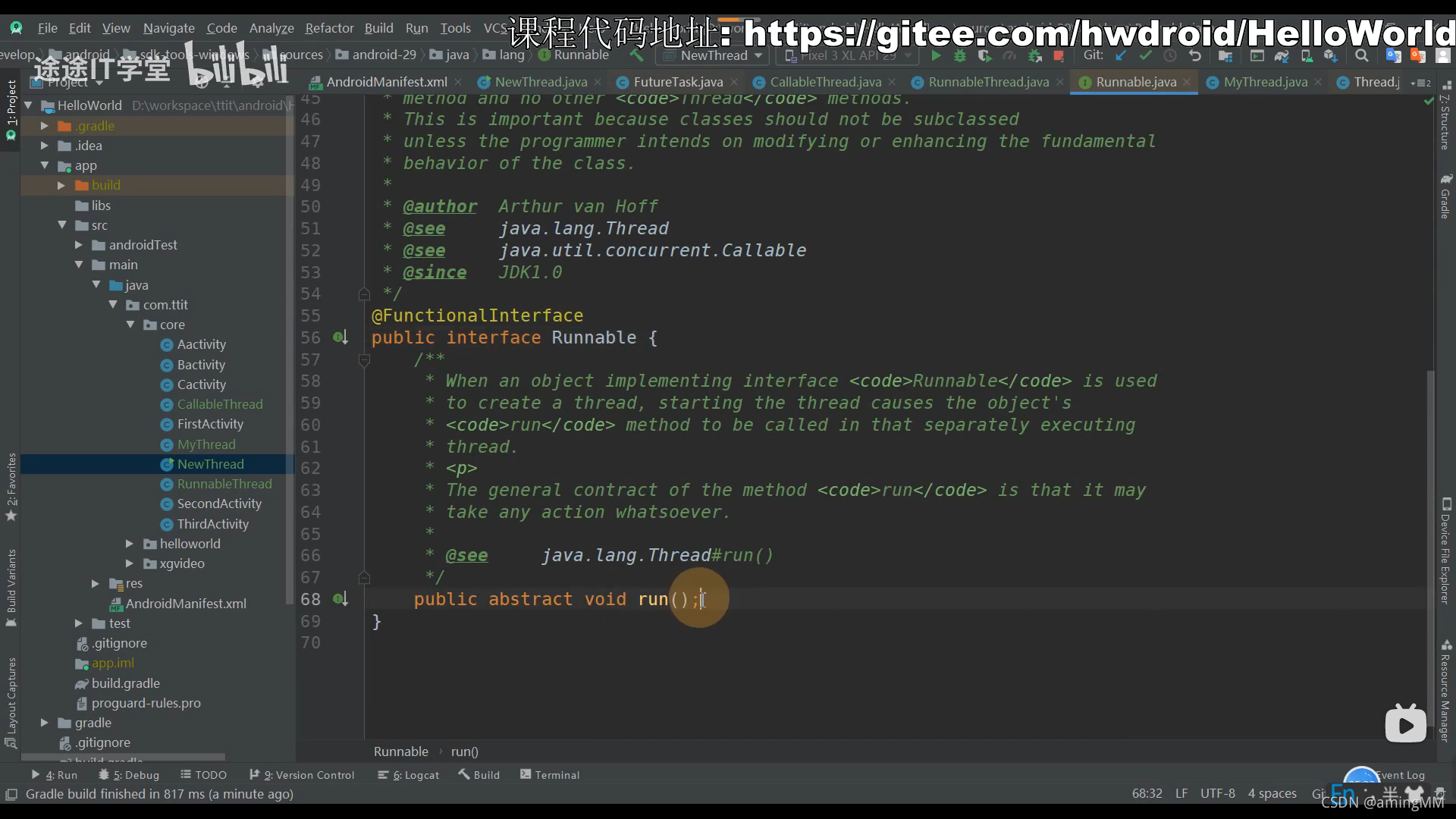Commit changes with the green checkmark
The width and height of the screenshot is (1456, 819).
click(1145, 55)
